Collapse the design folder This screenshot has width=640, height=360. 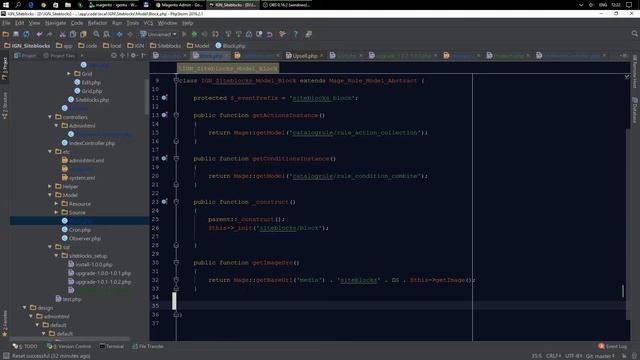[24, 308]
